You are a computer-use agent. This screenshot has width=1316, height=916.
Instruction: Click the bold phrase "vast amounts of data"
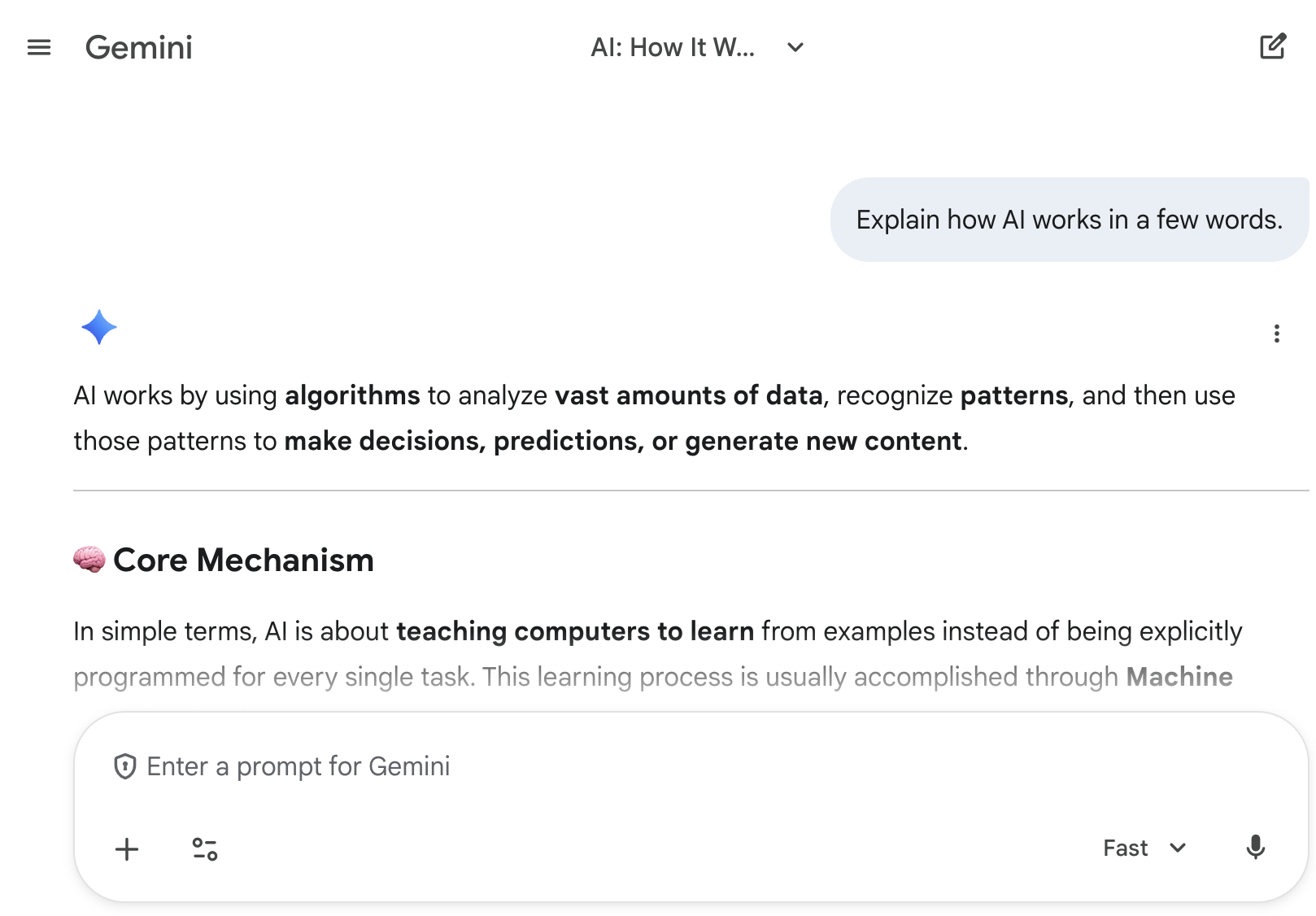click(688, 395)
